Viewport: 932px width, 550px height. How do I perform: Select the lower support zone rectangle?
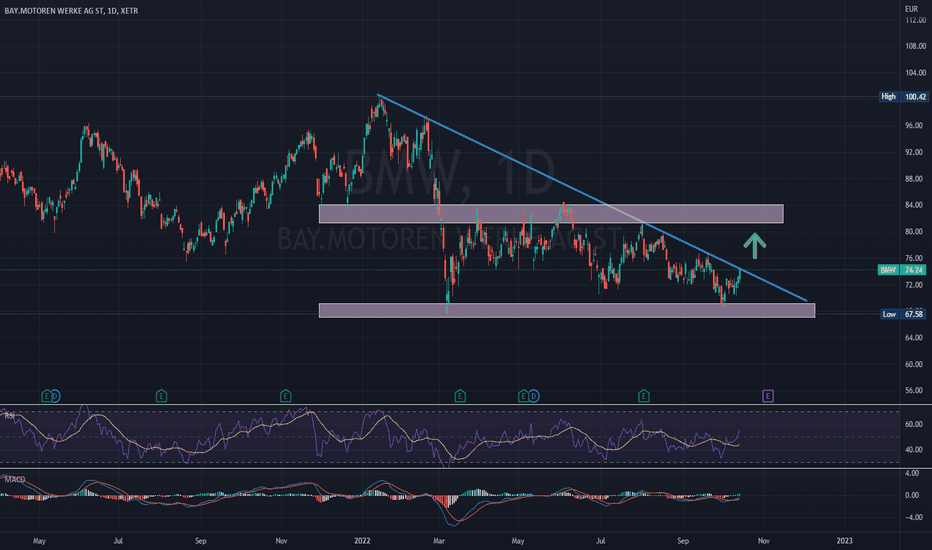[x=567, y=310]
